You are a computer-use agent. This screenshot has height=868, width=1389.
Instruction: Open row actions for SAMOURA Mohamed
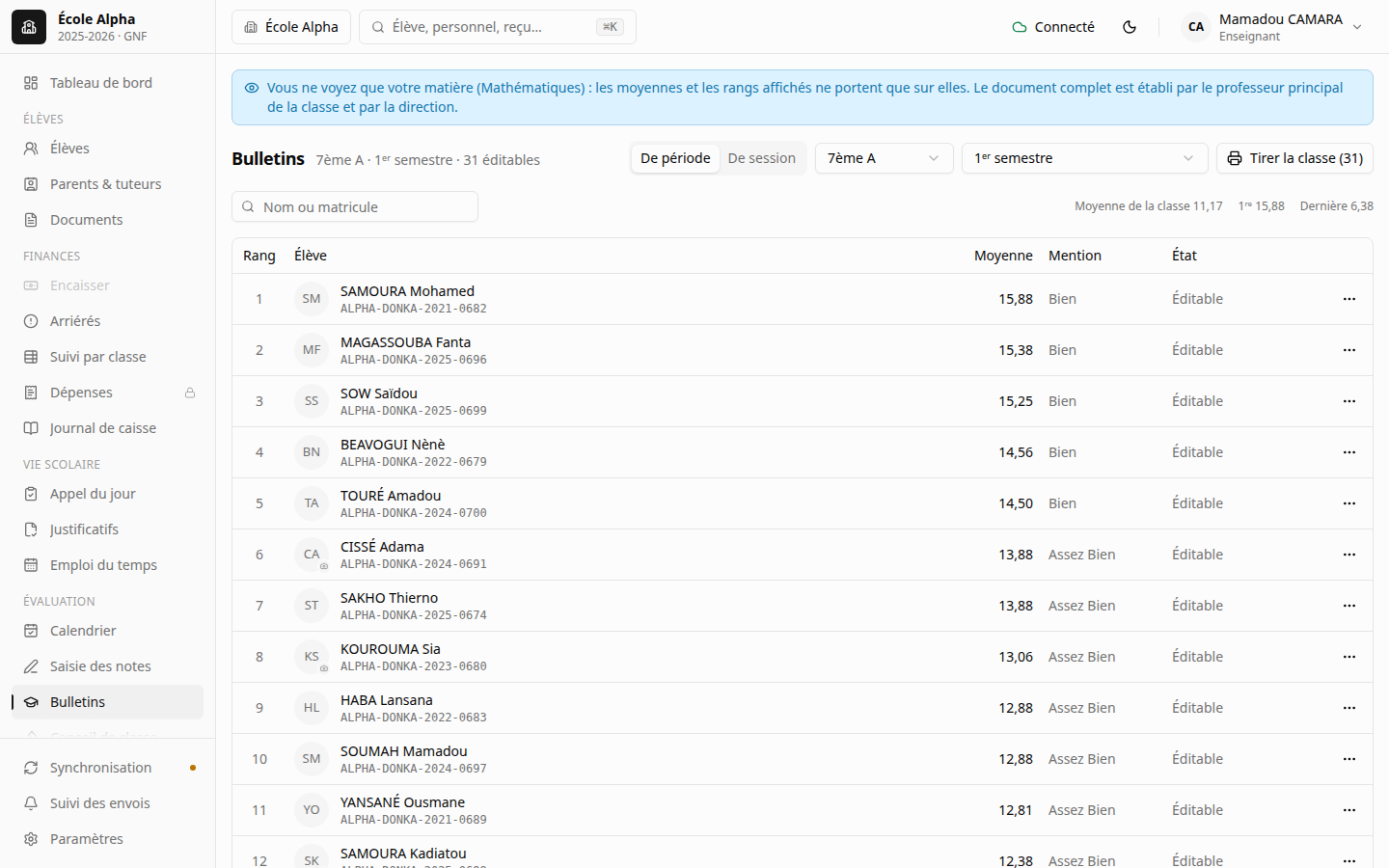[x=1349, y=299]
